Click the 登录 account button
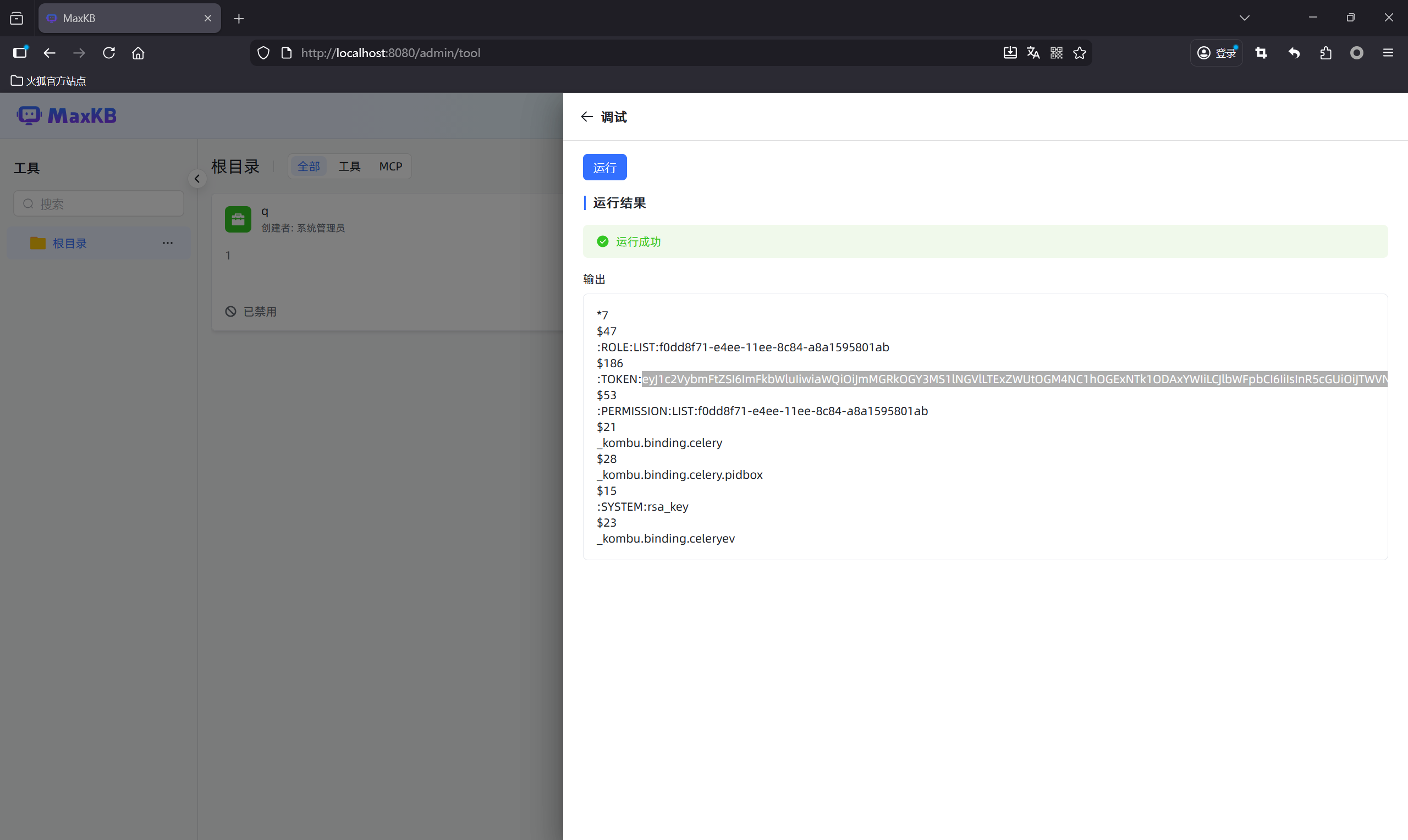1408x840 pixels. 1217,53
